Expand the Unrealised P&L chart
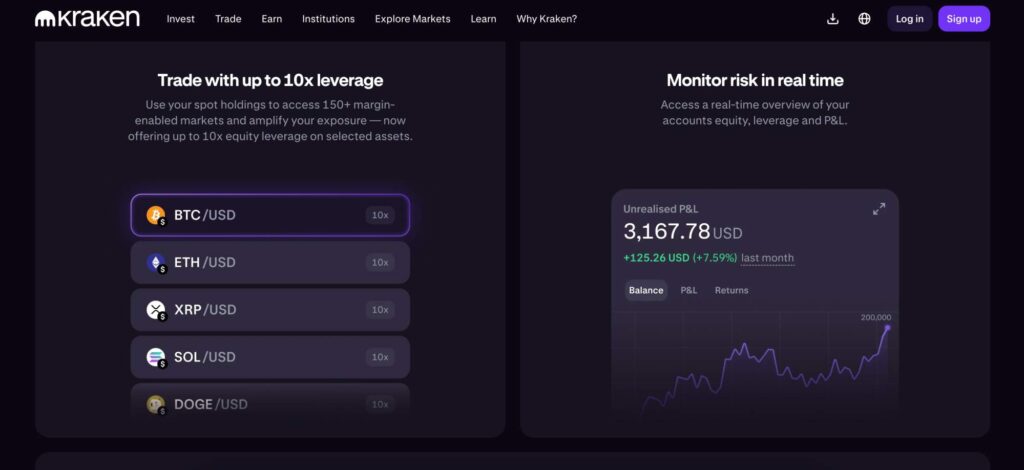Image resolution: width=1024 pixels, height=470 pixels. pyautogui.click(x=879, y=209)
